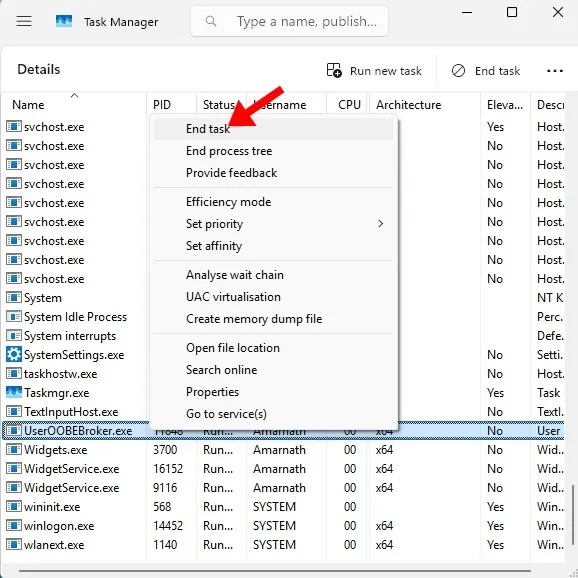Click the horizontal scrollbar

(x=275, y=571)
